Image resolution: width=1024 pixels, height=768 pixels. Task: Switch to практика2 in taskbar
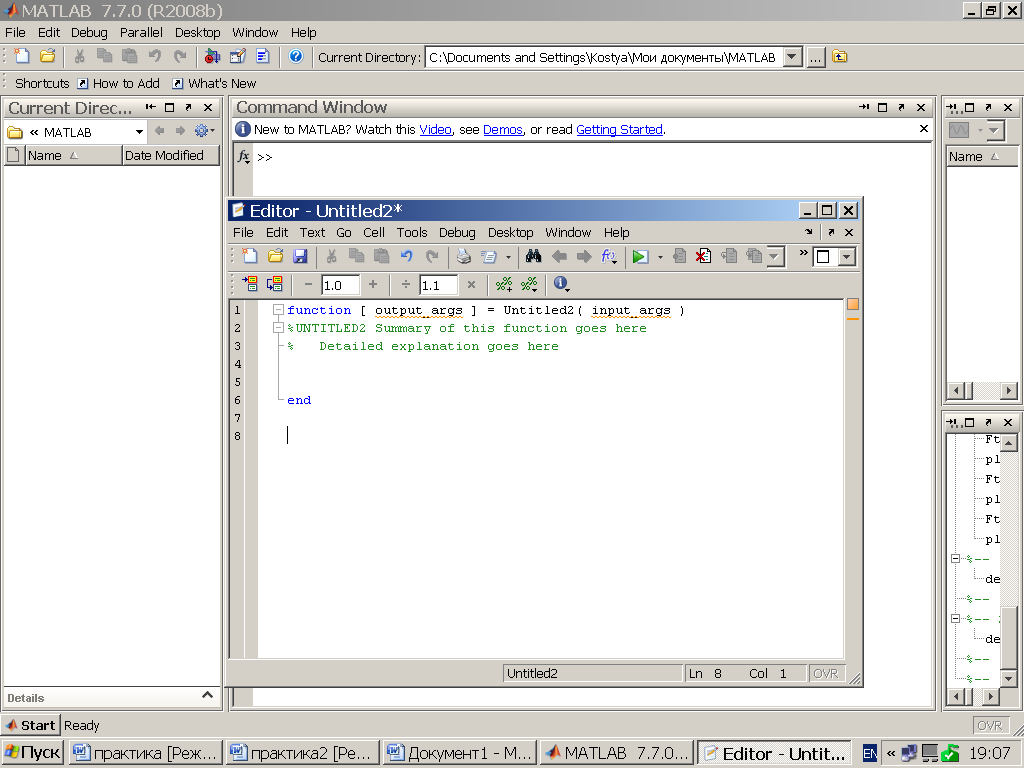pos(303,753)
